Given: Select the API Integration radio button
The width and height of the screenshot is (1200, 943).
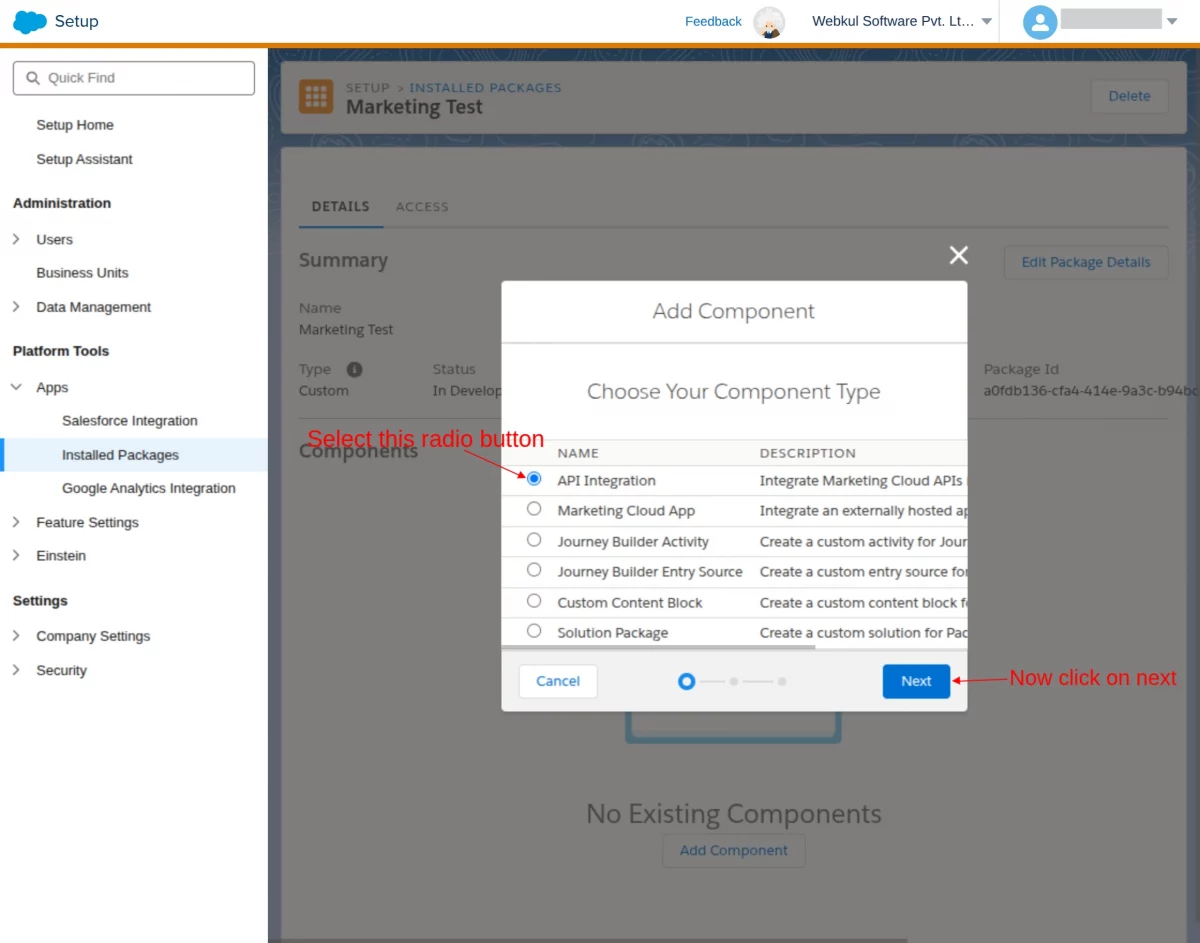Looking at the screenshot, I should click(x=534, y=479).
